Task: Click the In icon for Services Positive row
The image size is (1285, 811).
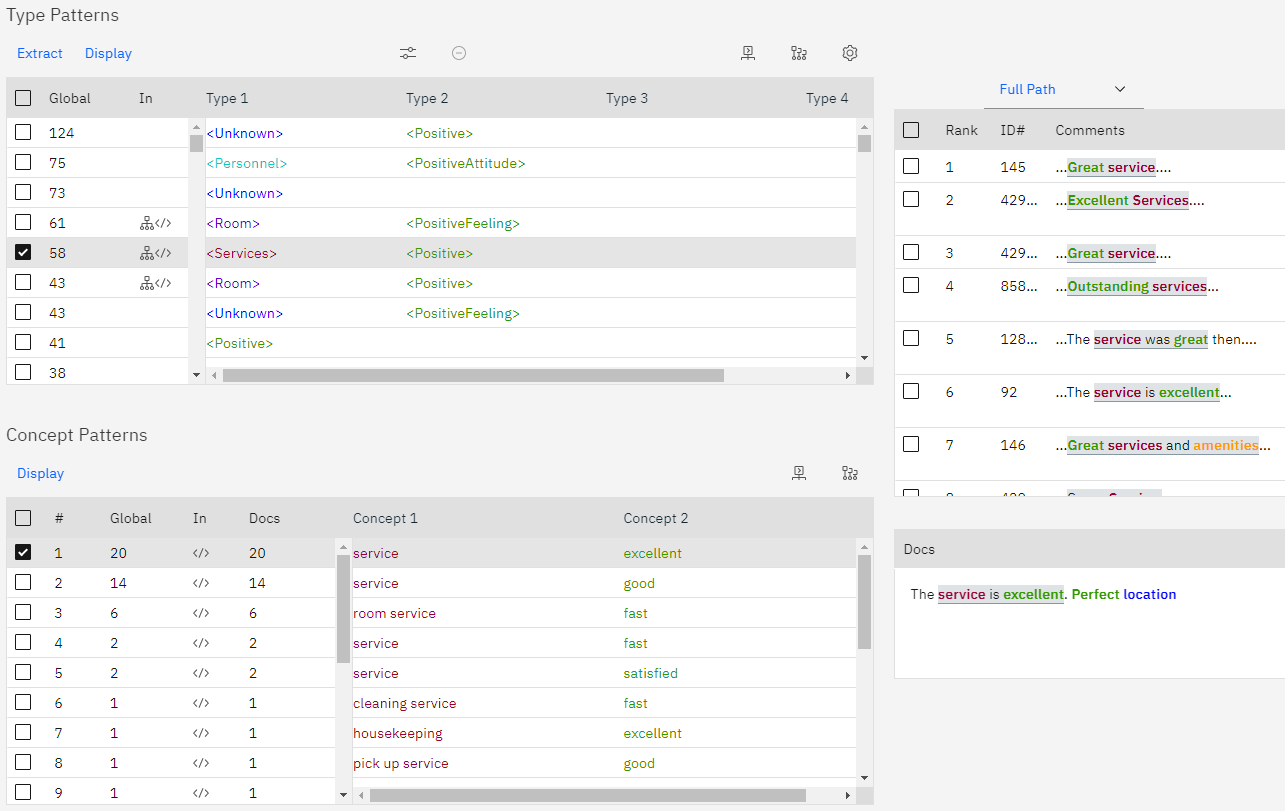Action: (155, 253)
